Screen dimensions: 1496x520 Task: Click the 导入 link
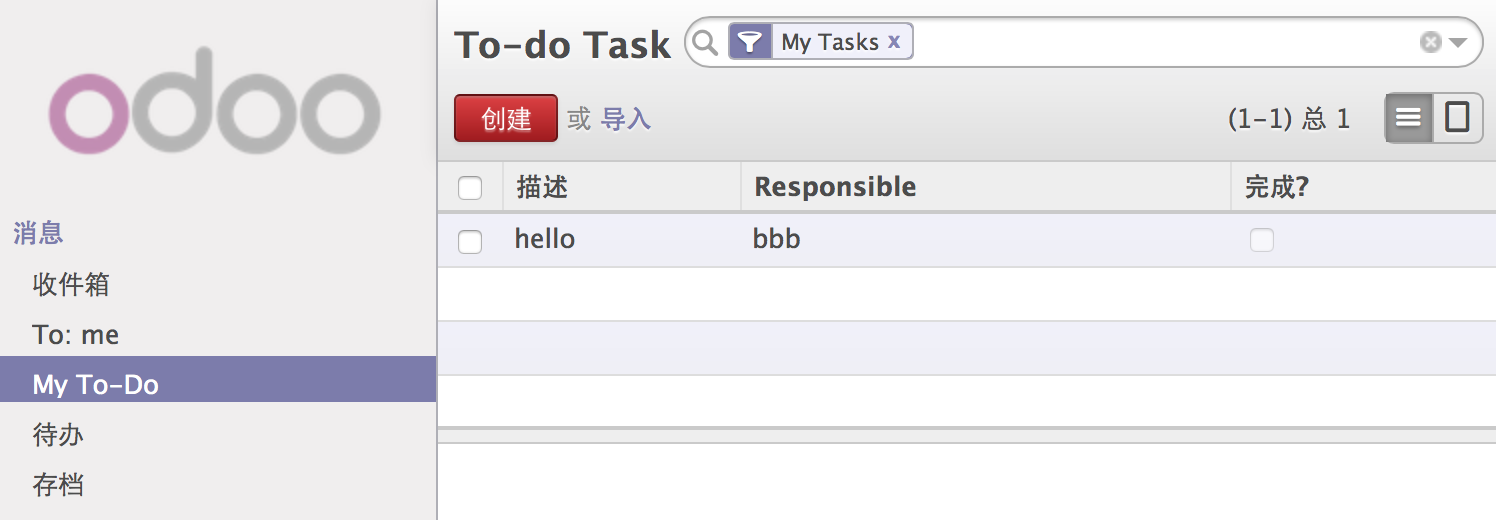tap(626, 120)
